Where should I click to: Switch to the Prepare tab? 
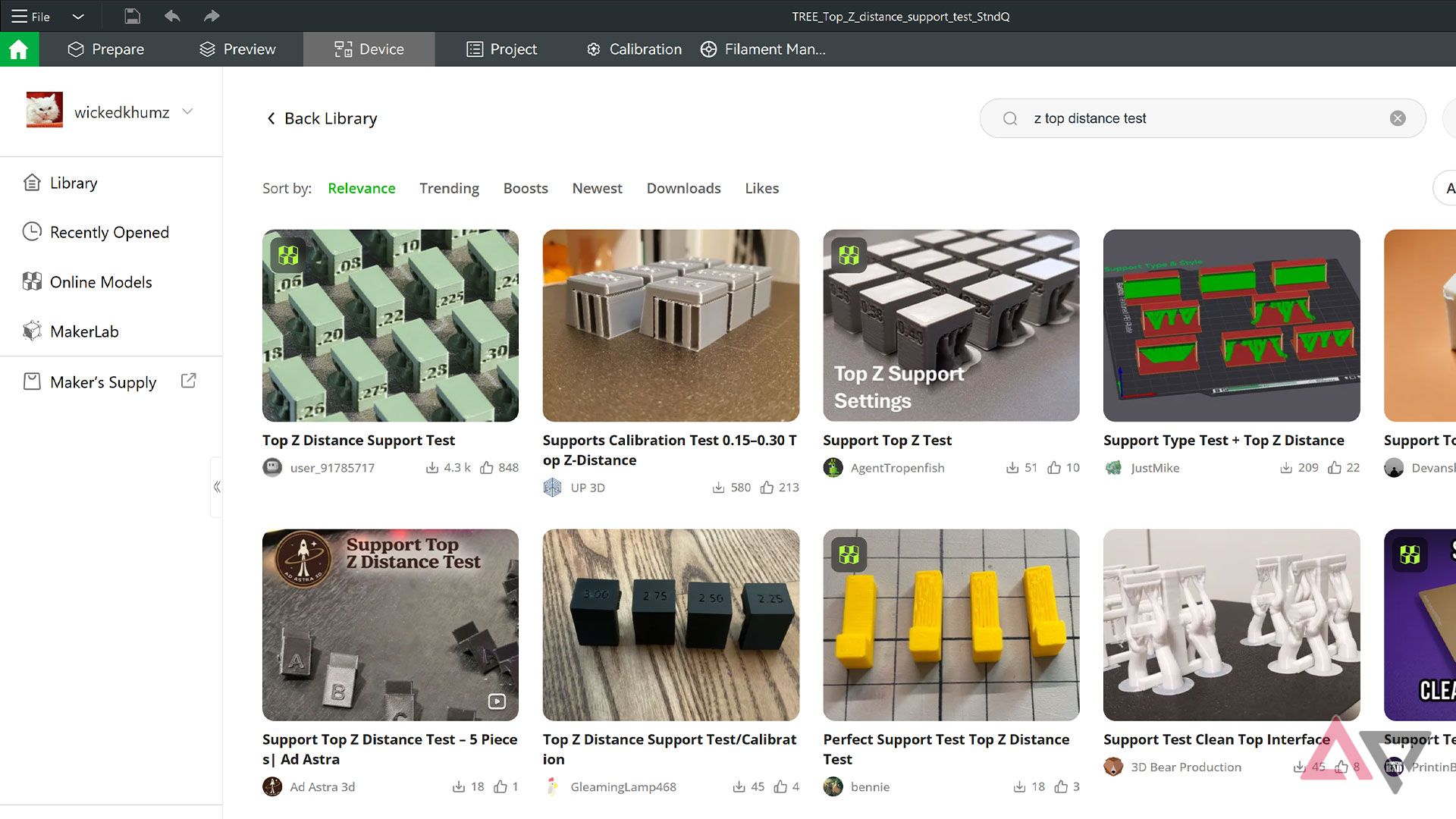click(x=106, y=49)
